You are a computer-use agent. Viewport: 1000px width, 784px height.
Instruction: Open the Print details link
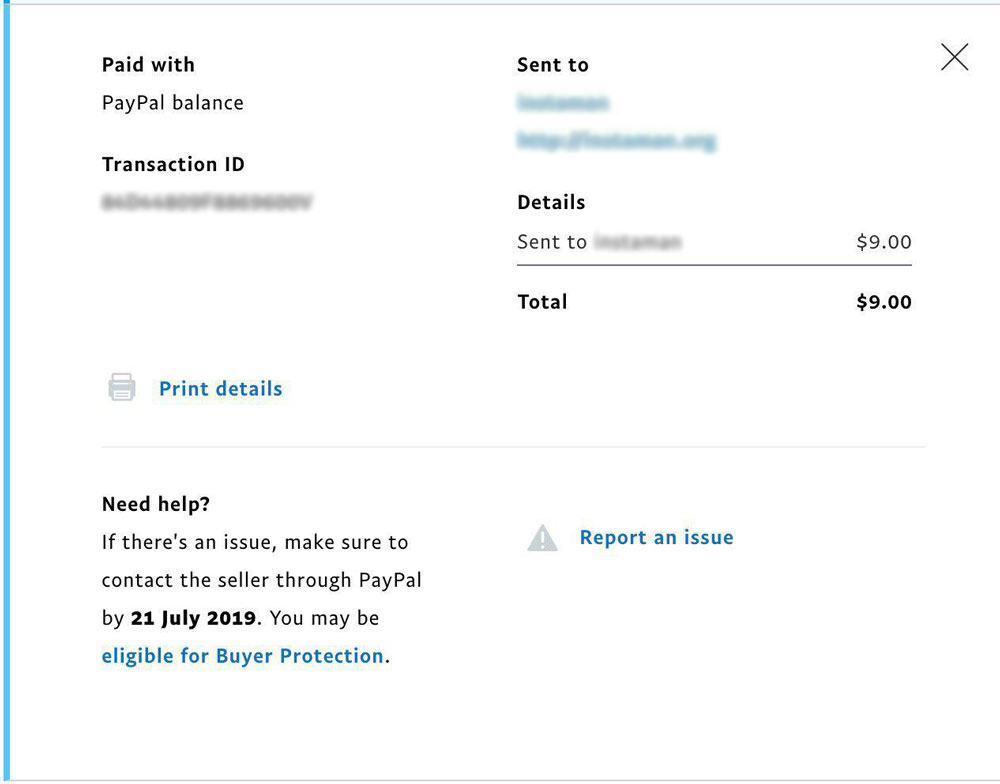tap(221, 388)
